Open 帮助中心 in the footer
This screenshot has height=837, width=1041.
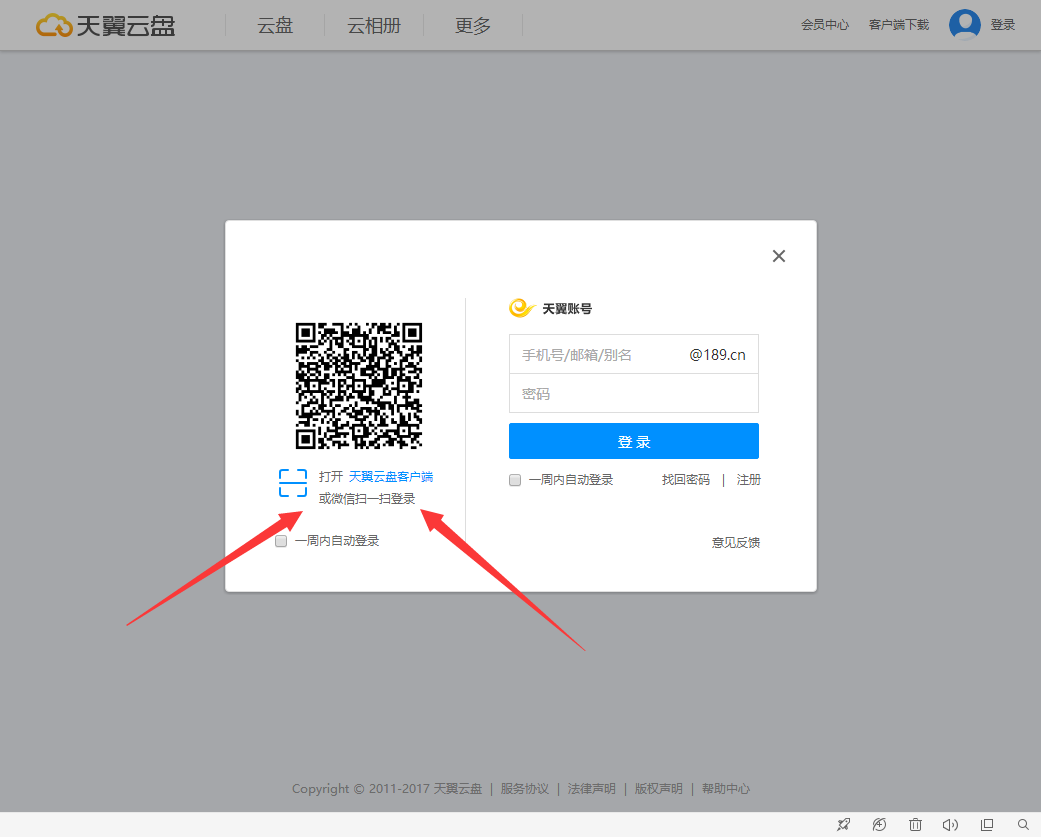click(x=726, y=789)
